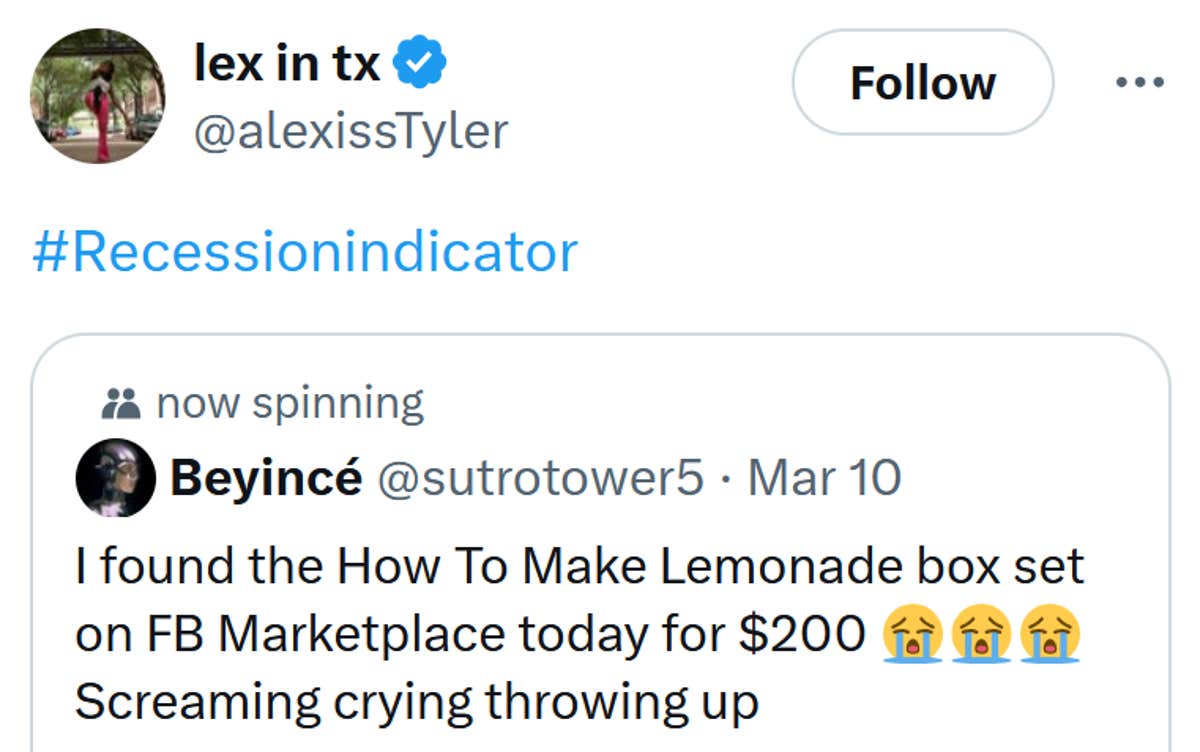The height and width of the screenshot is (752, 1200).
Task: Click the lex in tx display name
Action: pos(286,66)
